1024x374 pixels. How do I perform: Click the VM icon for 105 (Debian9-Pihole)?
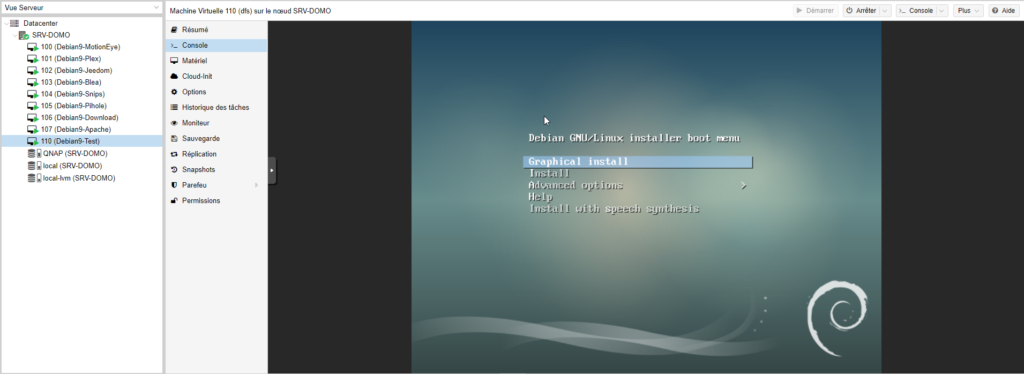pyautogui.click(x=32, y=106)
